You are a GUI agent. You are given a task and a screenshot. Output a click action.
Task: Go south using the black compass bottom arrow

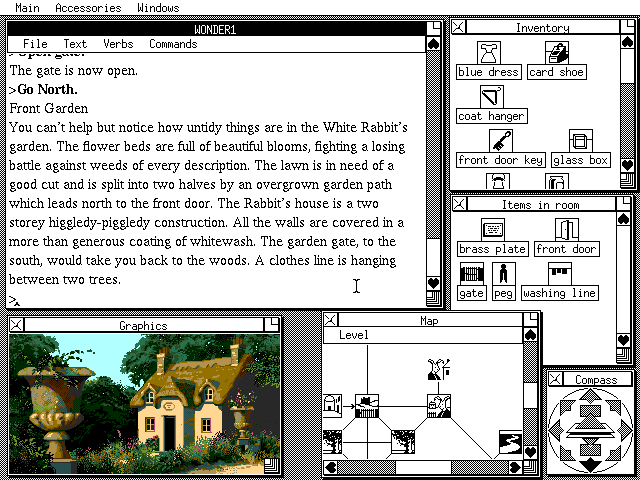pos(590,465)
